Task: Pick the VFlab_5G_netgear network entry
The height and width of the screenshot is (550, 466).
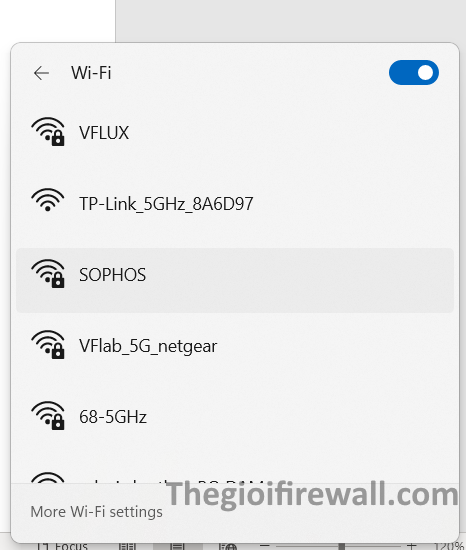Action: [148, 346]
